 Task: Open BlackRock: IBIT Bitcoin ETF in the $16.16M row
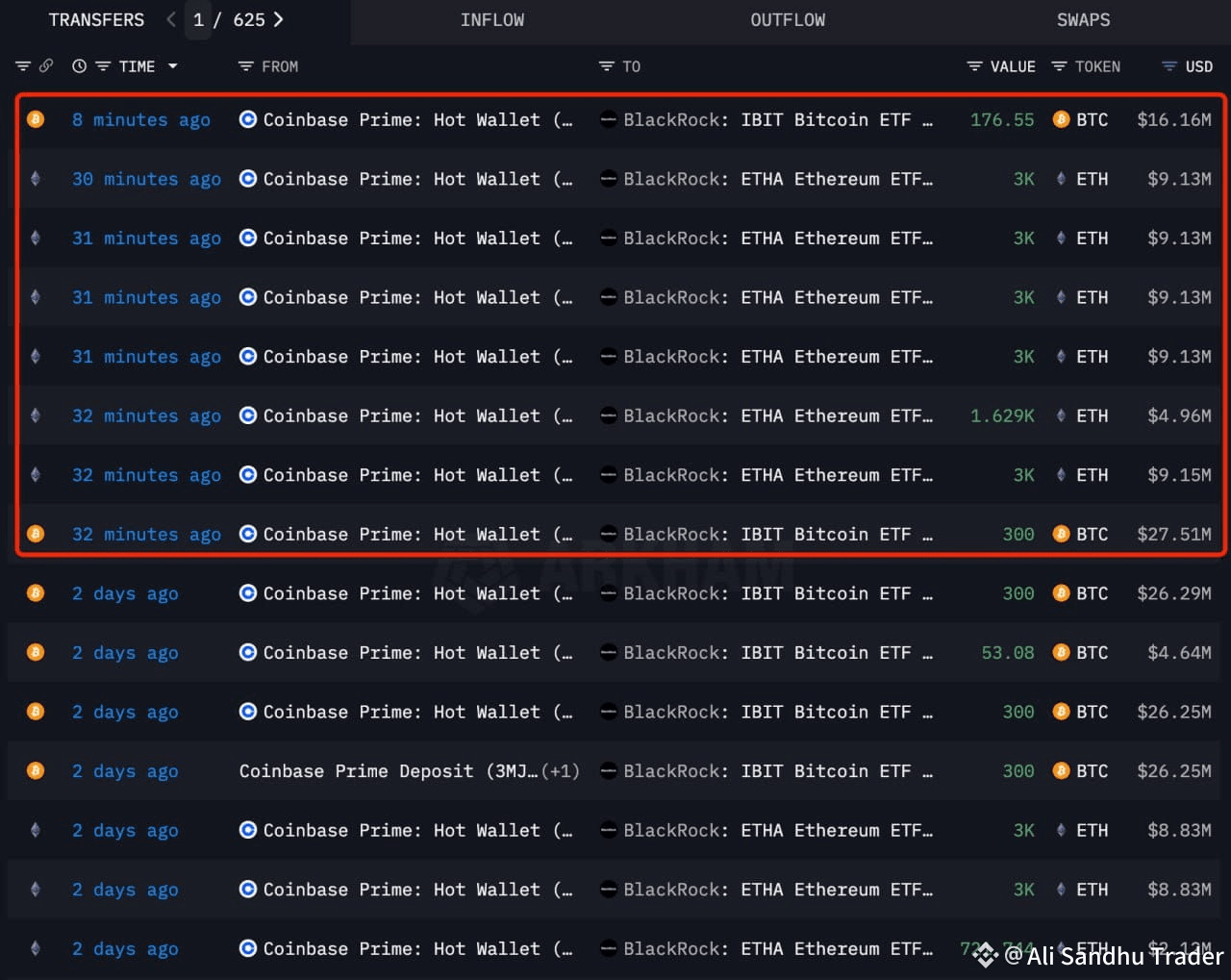tap(778, 119)
